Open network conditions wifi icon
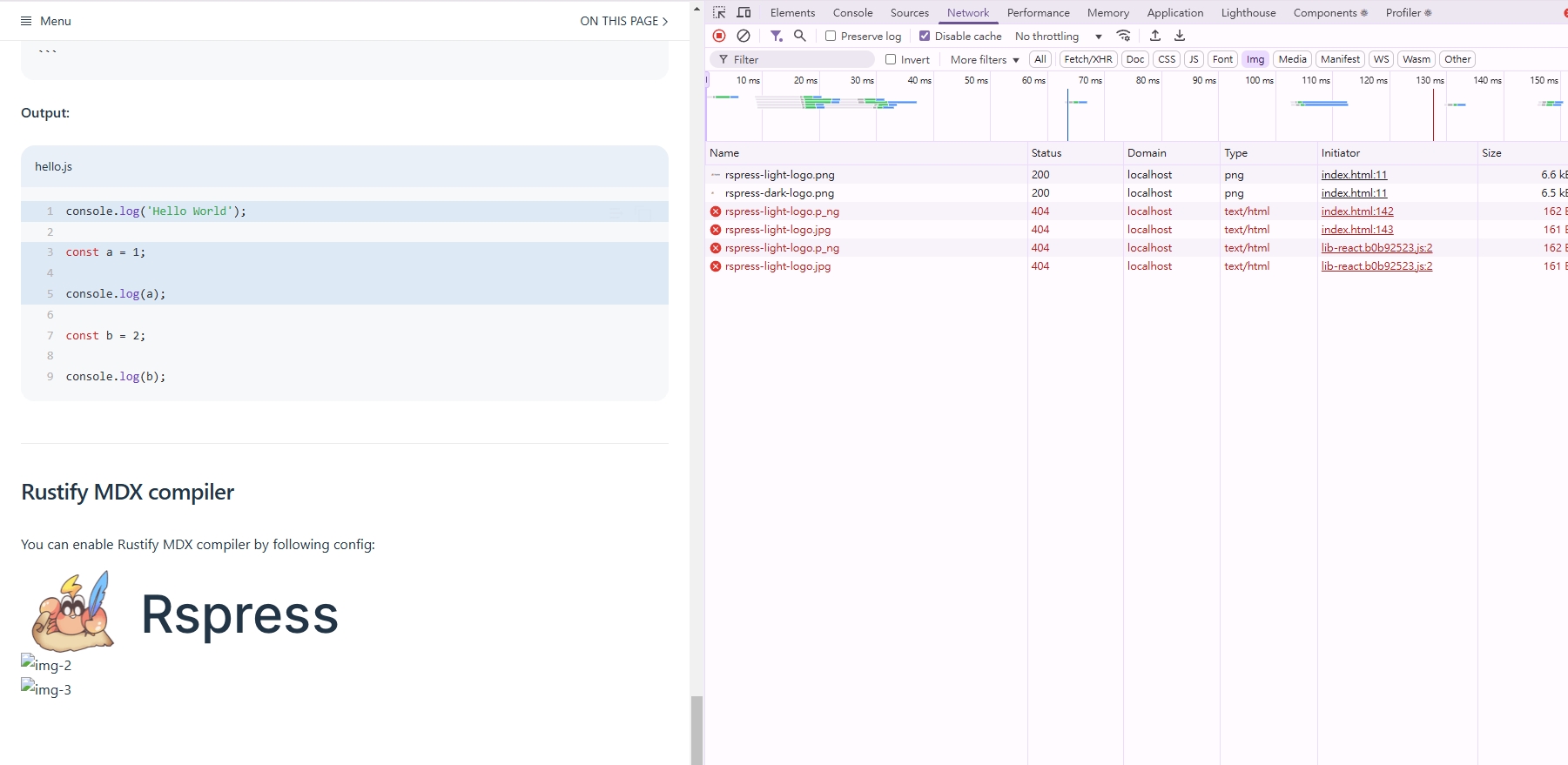 click(x=1124, y=36)
